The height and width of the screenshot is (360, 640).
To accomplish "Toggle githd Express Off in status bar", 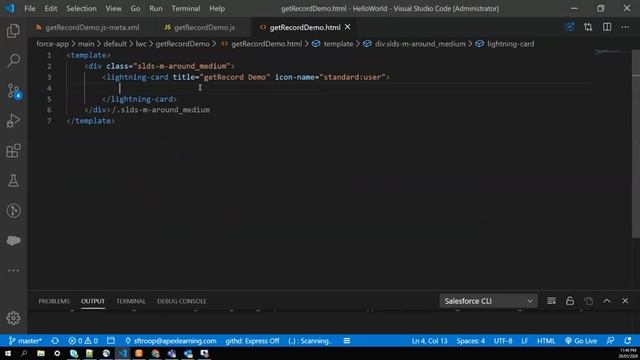I will [252, 341].
